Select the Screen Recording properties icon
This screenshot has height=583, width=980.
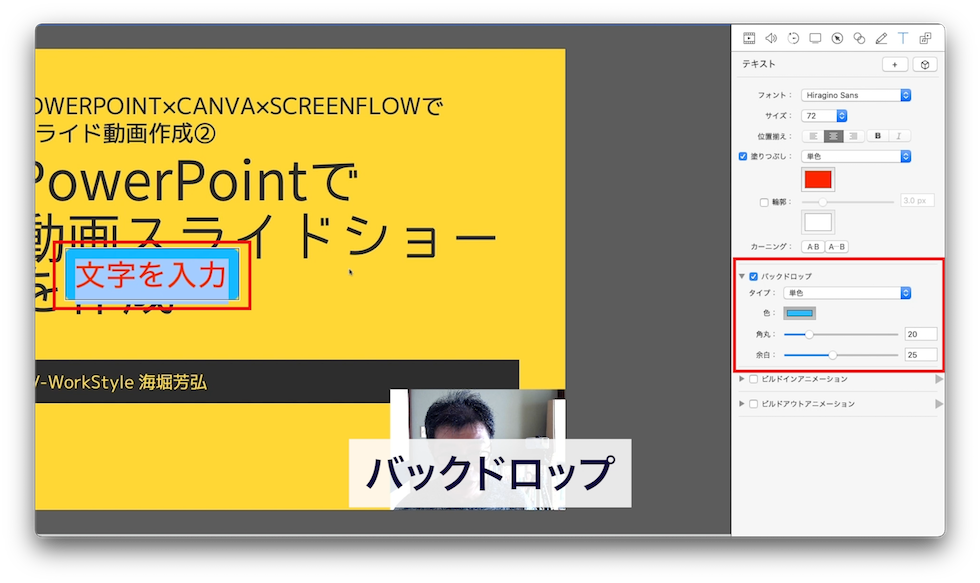[816, 37]
